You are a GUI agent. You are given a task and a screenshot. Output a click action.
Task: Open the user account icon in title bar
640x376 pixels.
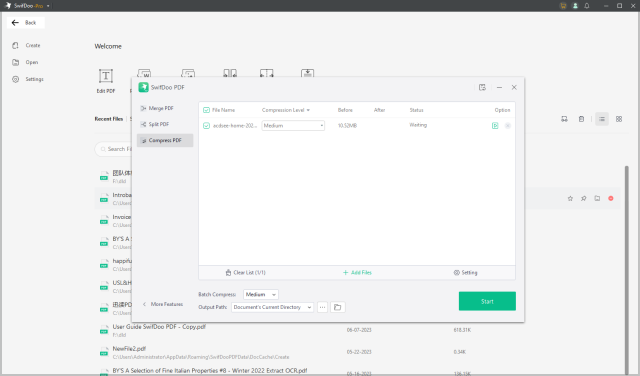tap(575, 6)
